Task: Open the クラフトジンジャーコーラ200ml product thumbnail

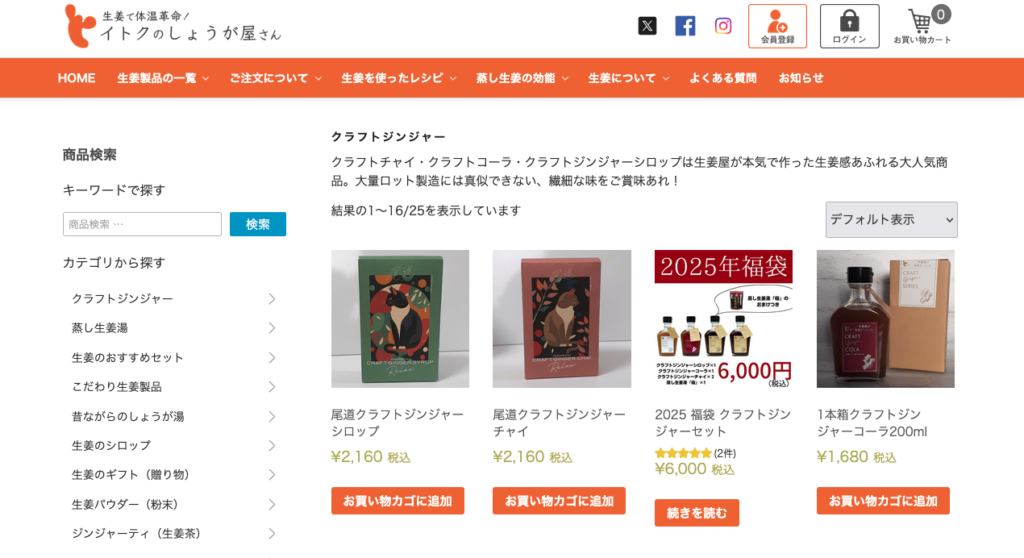Action: [x=885, y=319]
